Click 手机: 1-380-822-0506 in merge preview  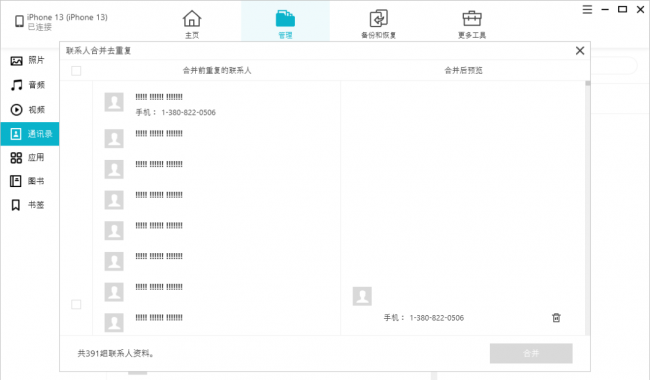tap(424, 318)
